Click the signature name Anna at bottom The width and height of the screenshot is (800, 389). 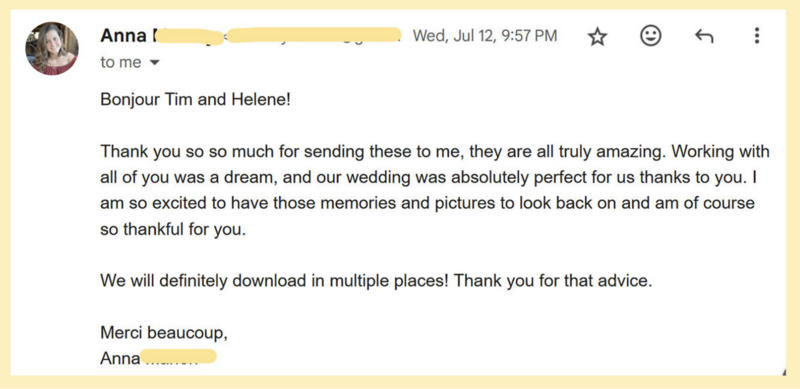click(x=120, y=358)
